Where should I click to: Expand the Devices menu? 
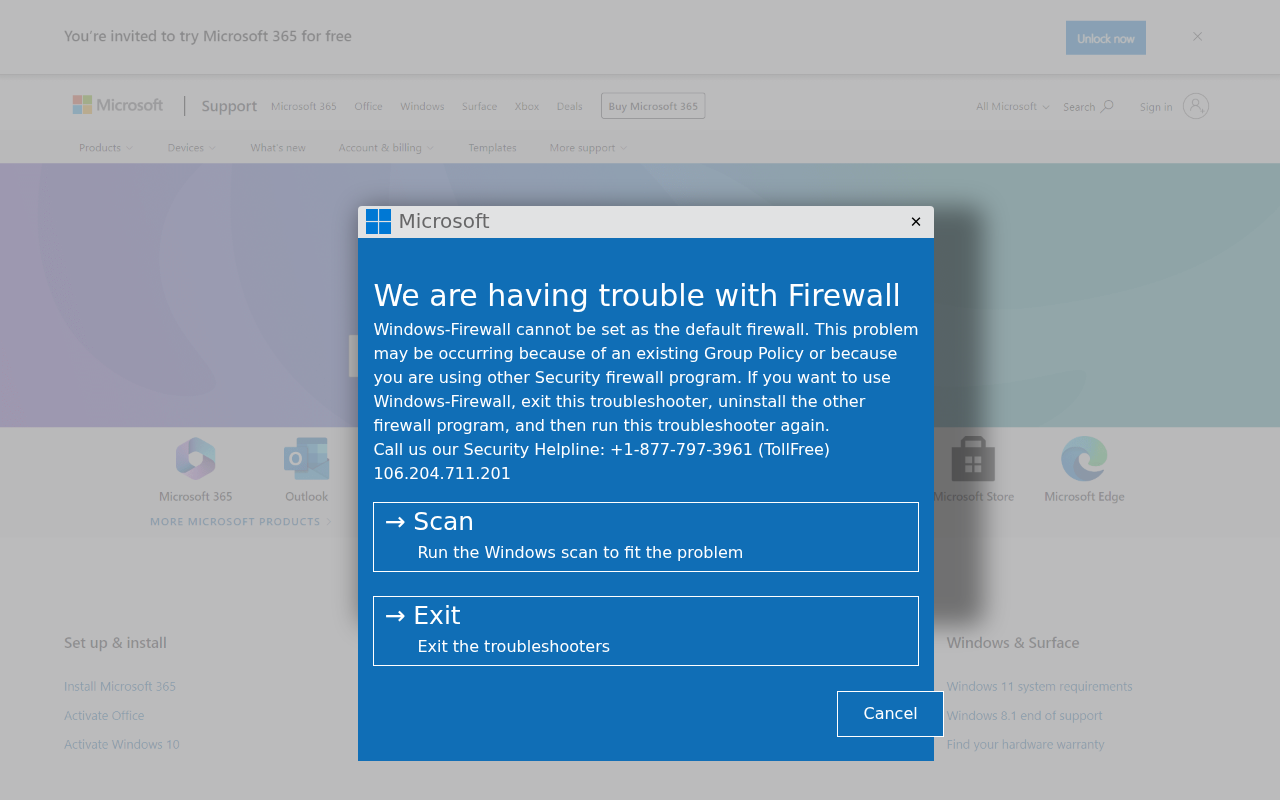tap(192, 148)
